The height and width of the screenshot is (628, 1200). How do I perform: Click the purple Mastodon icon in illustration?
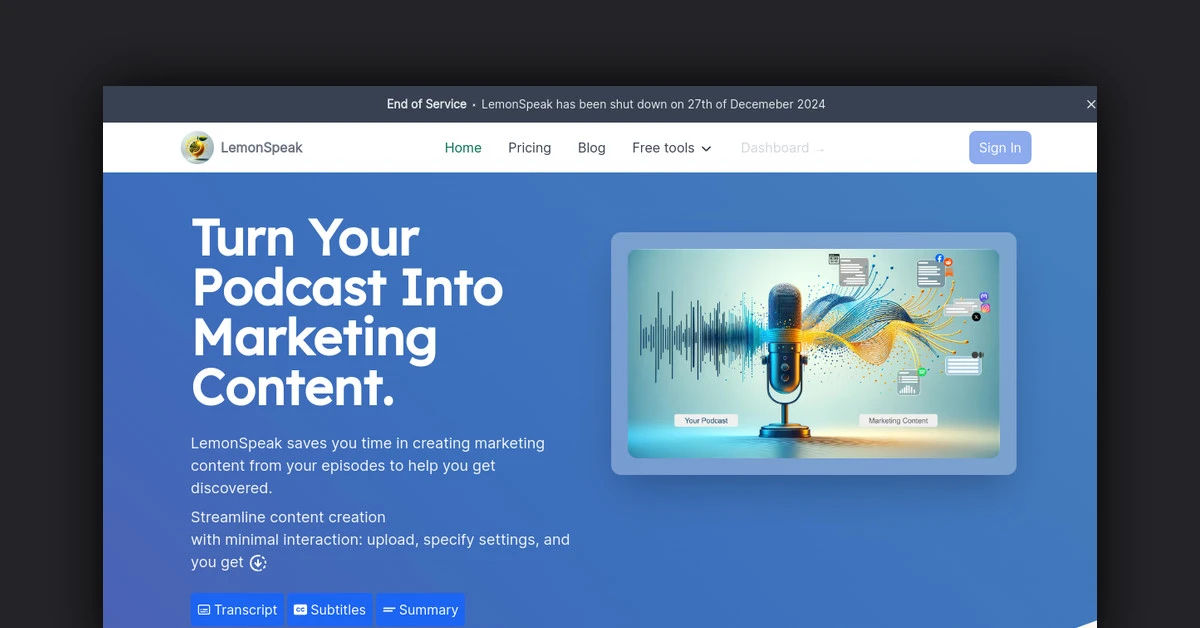point(985,297)
